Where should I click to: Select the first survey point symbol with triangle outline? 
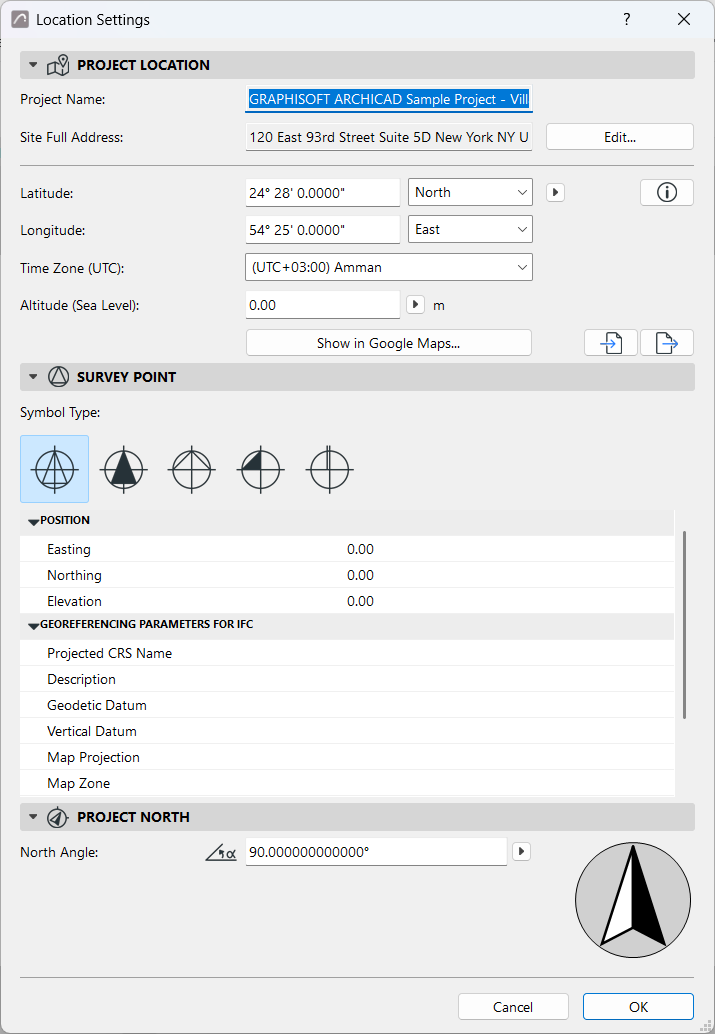coord(55,469)
